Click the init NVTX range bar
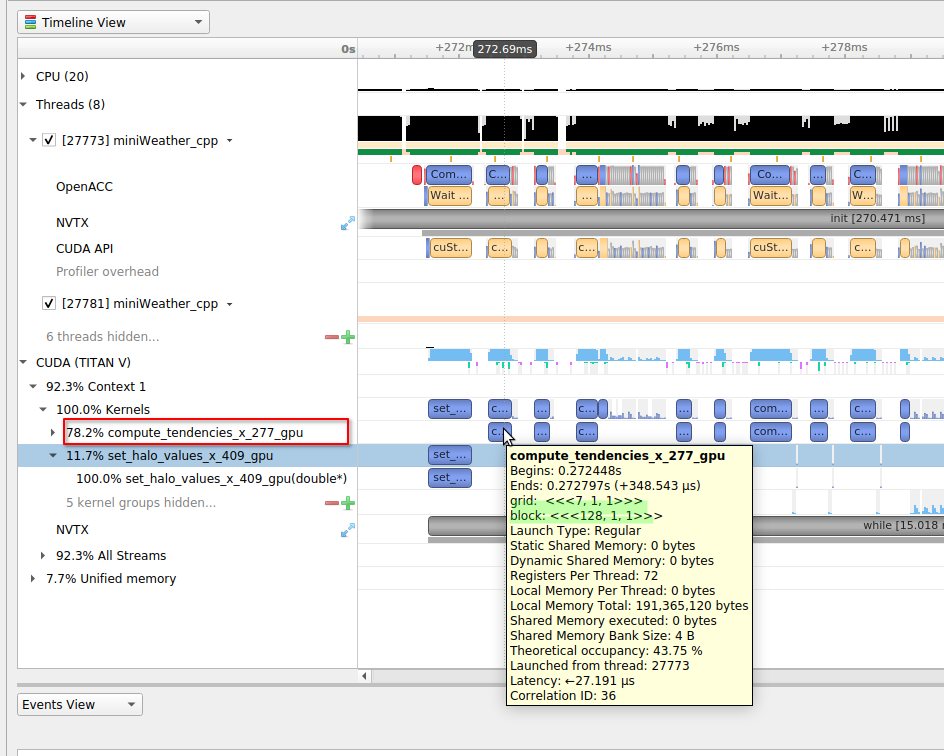 click(650, 218)
